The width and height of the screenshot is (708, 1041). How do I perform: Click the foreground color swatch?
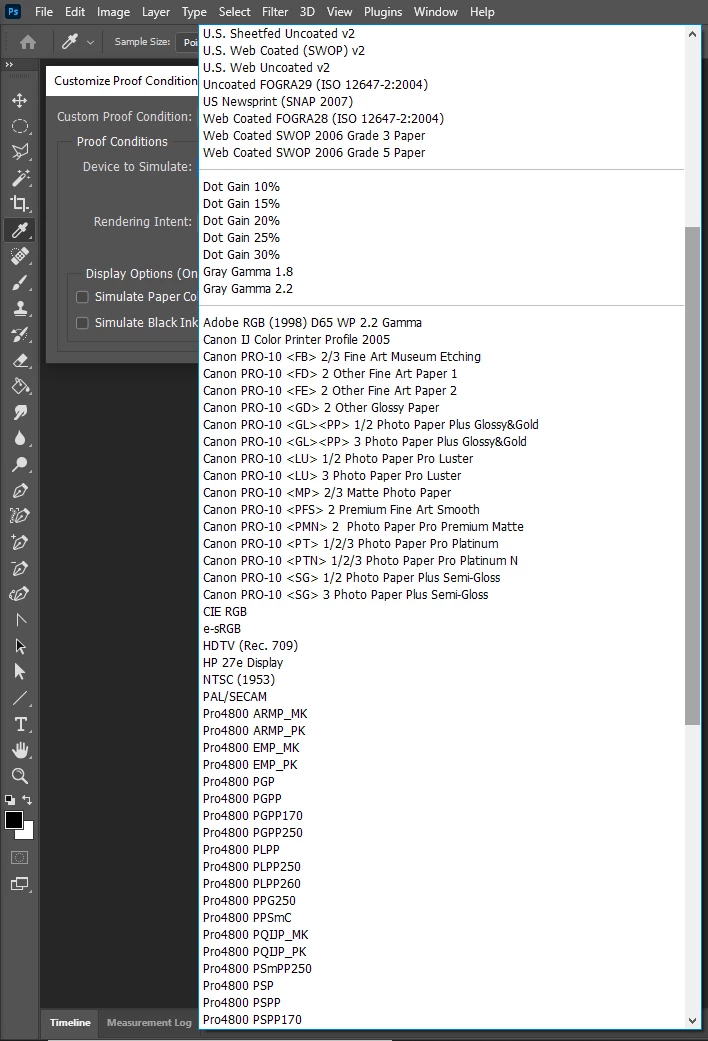point(14,821)
